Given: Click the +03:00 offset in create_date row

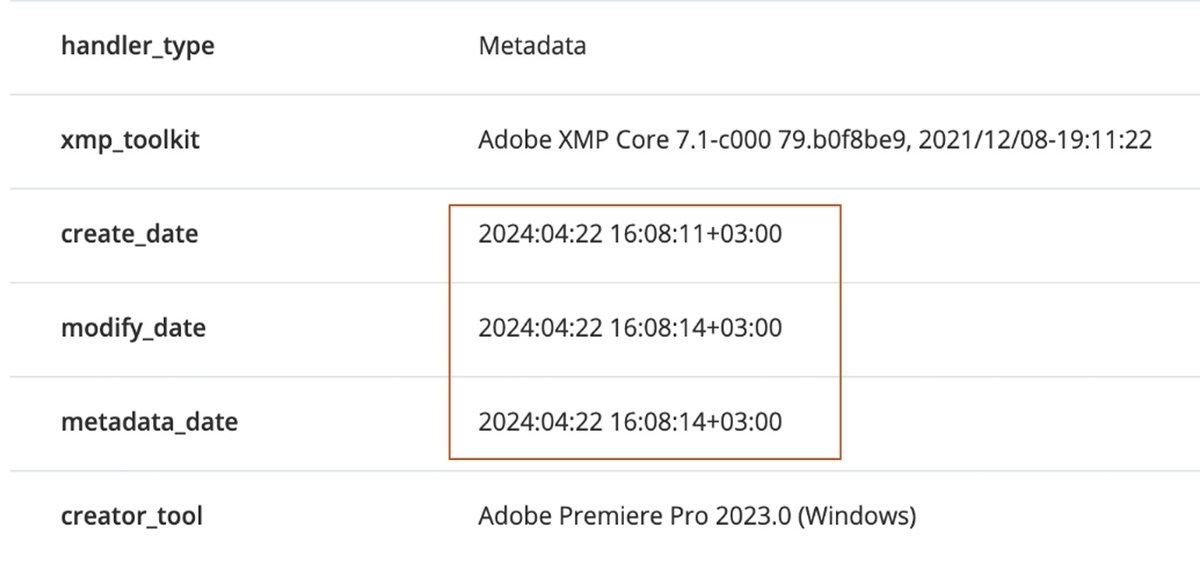Looking at the screenshot, I should click(x=745, y=234).
